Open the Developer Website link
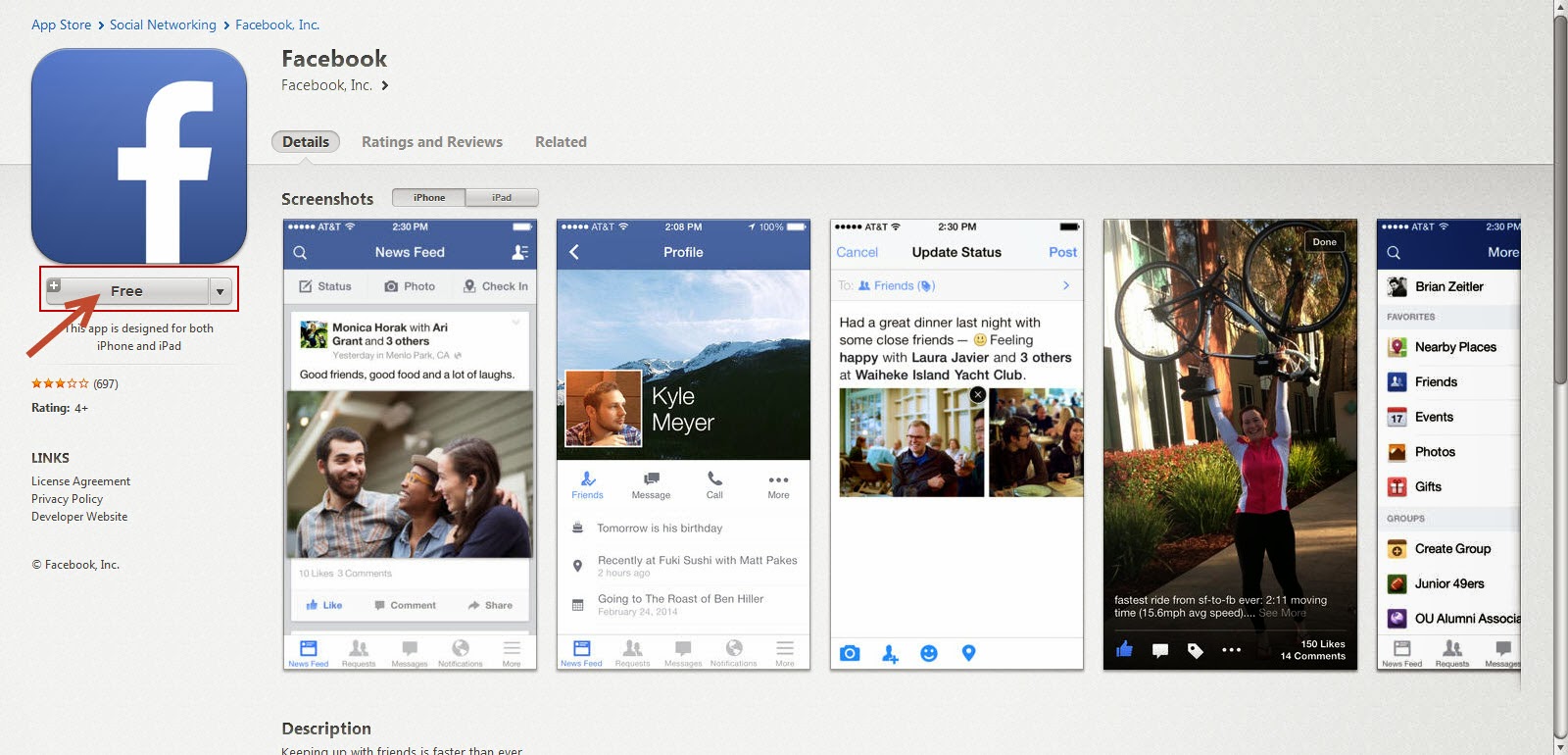Image resolution: width=1568 pixels, height=755 pixels. (79, 517)
